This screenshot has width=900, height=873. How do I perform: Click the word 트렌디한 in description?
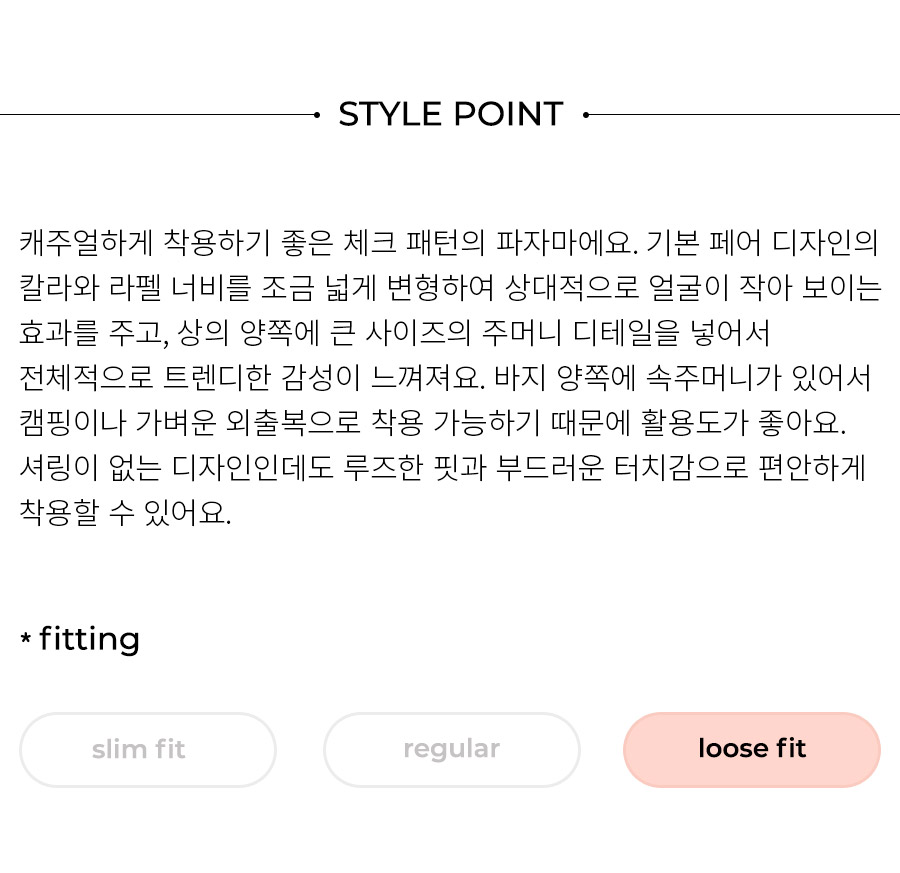click(x=217, y=378)
